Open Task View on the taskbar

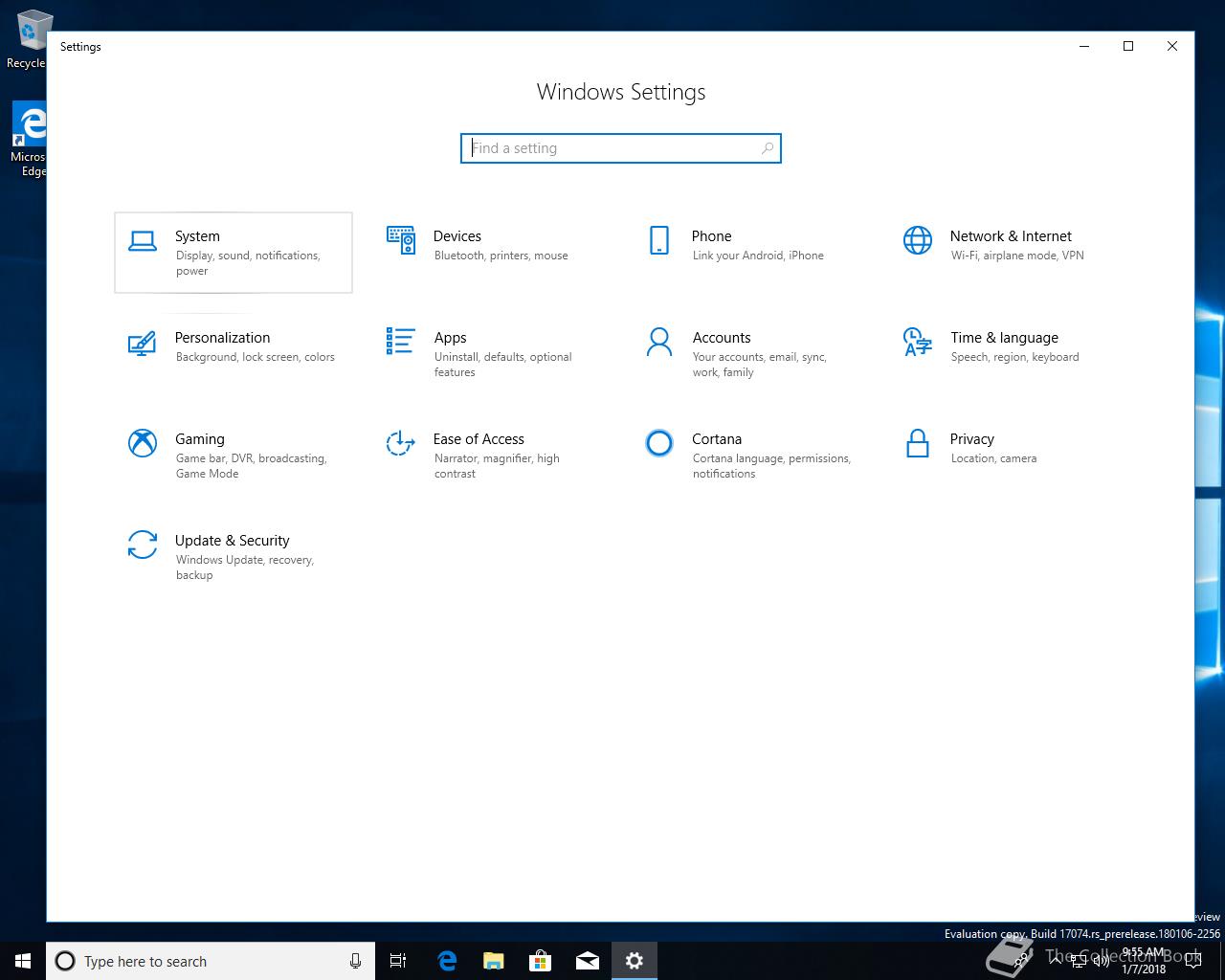coord(398,961)
